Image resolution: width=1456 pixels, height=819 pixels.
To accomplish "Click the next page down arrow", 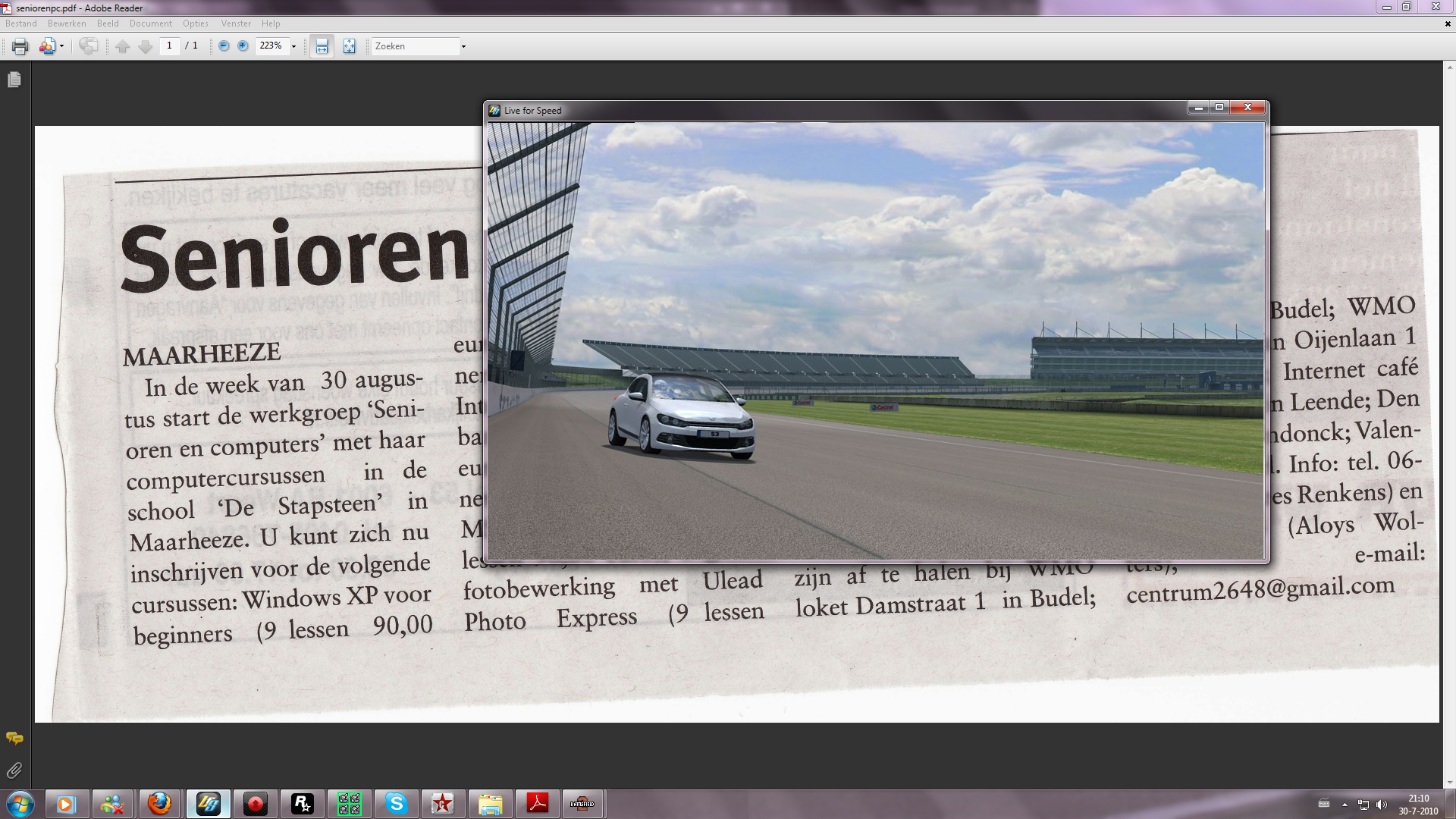I will coord(146,46).
